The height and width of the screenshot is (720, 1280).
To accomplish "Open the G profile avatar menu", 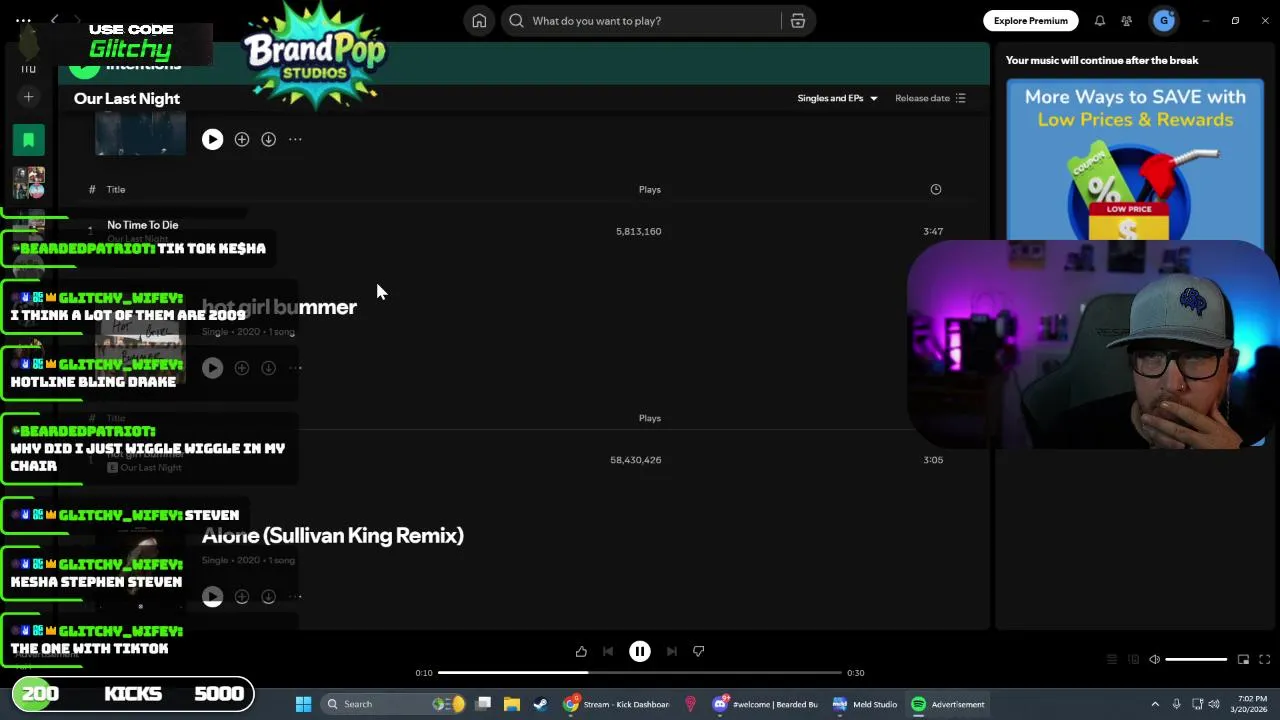I will click(1164, 20).
